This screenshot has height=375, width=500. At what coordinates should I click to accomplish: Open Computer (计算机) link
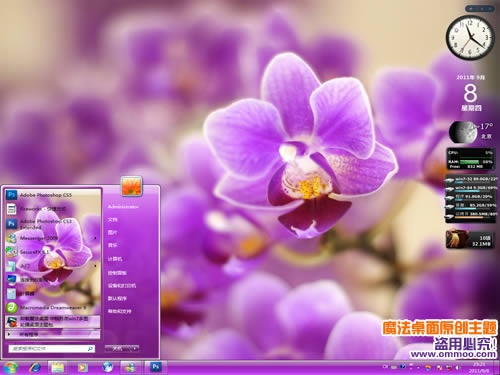pos(115,259)
